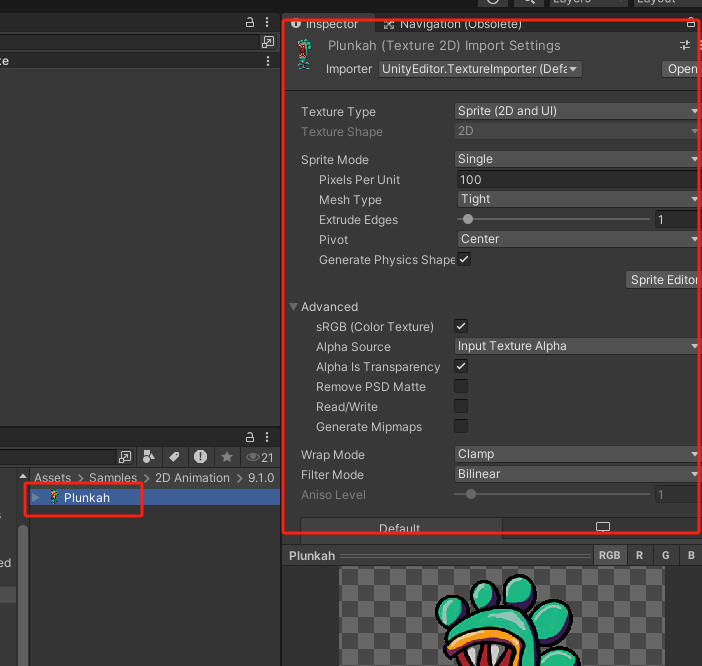
Task: Enable Generate Mipmaps
Action: pos(461,426)
